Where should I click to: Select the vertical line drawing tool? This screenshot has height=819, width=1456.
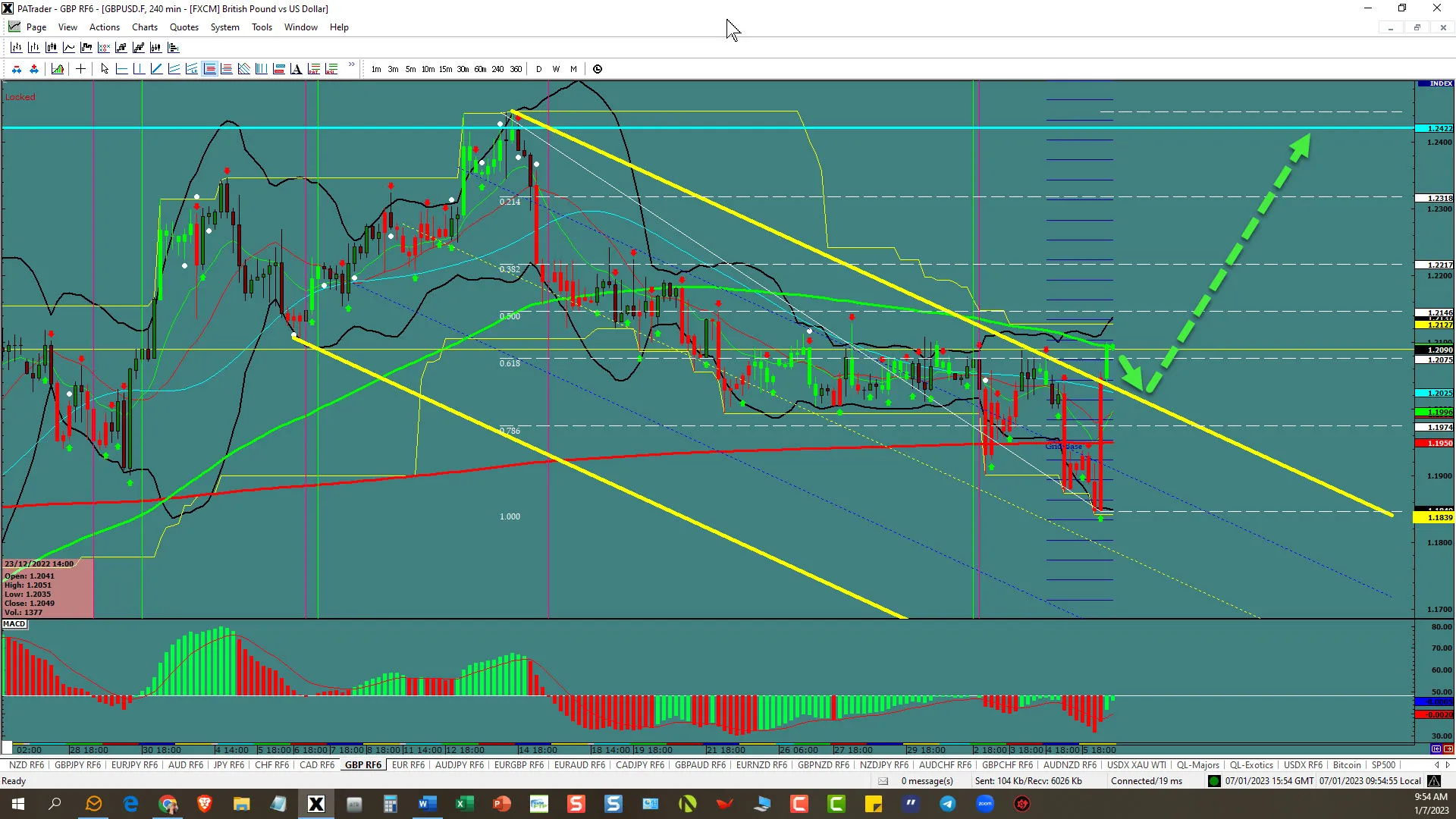point(139,69)
